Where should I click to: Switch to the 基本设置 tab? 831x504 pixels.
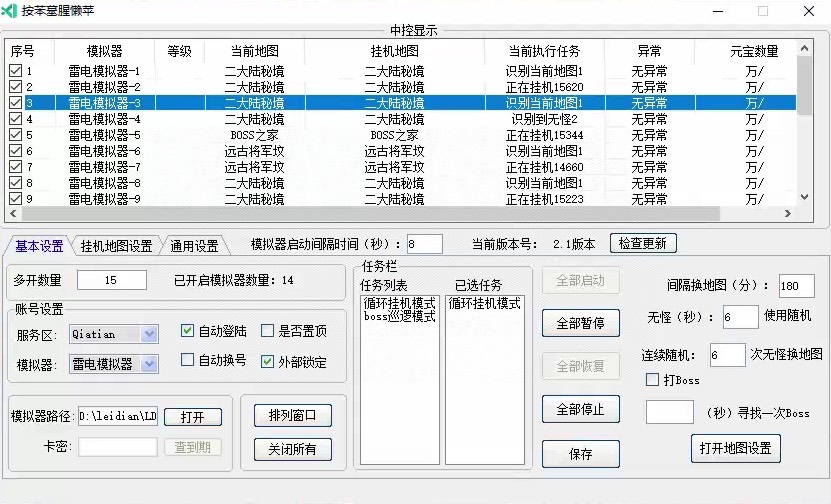pos(39,246)
